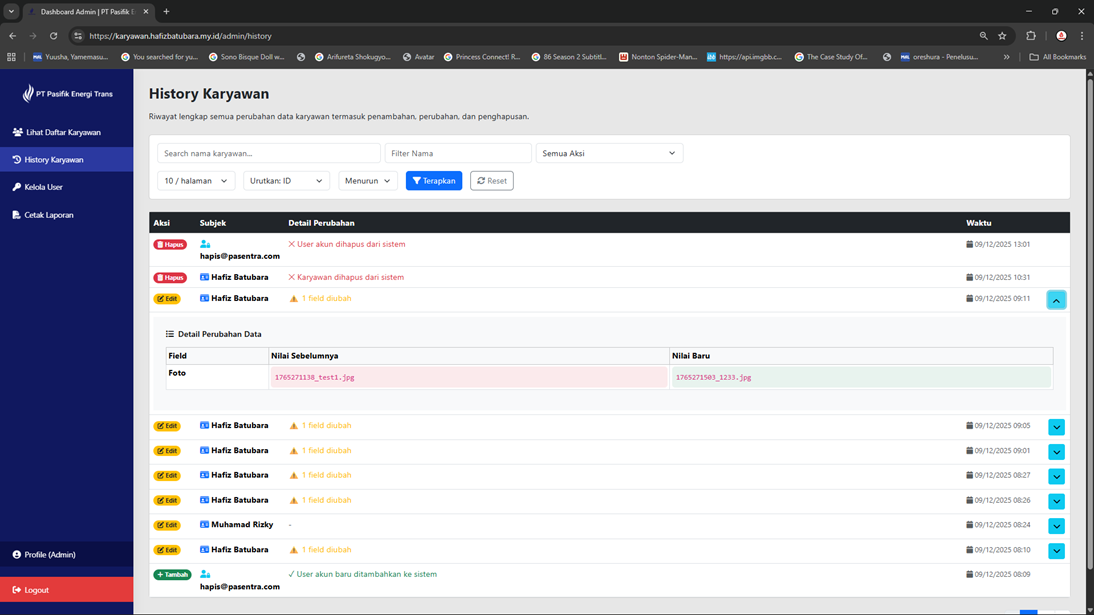Click Muhamad Rizky name

coord(242,524)
